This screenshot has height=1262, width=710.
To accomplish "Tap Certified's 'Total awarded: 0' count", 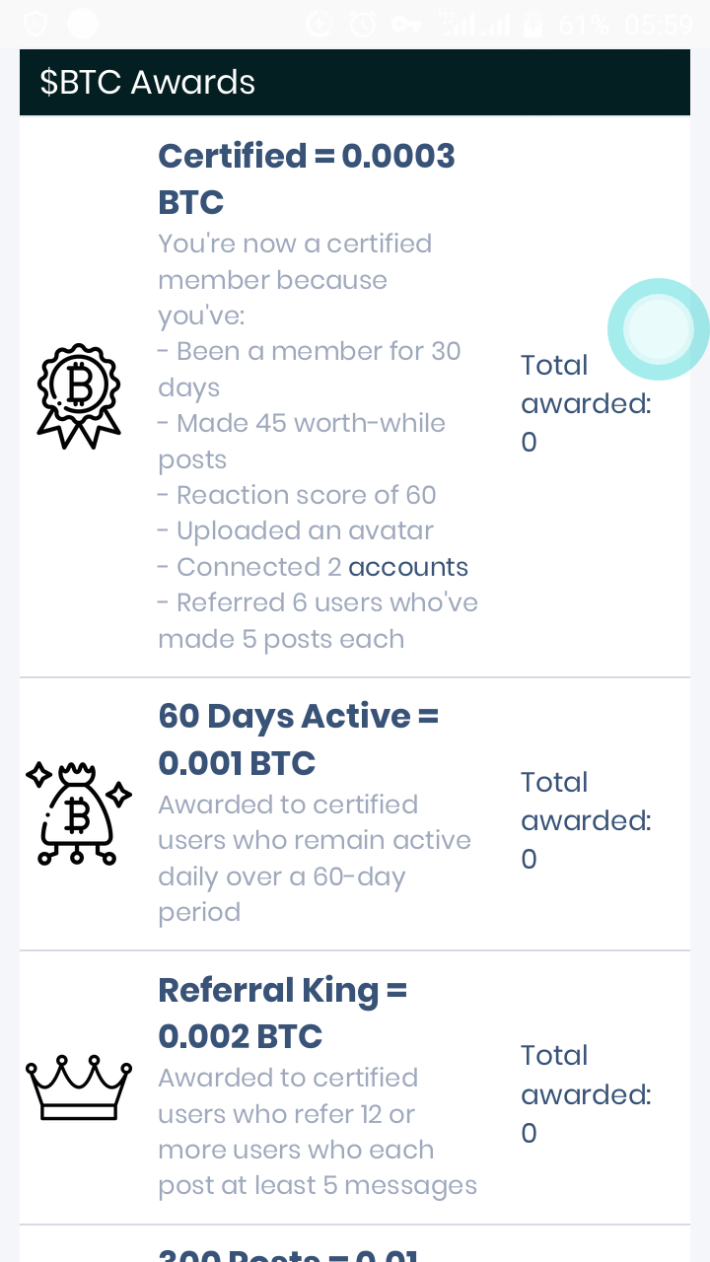I will [586, 403].
